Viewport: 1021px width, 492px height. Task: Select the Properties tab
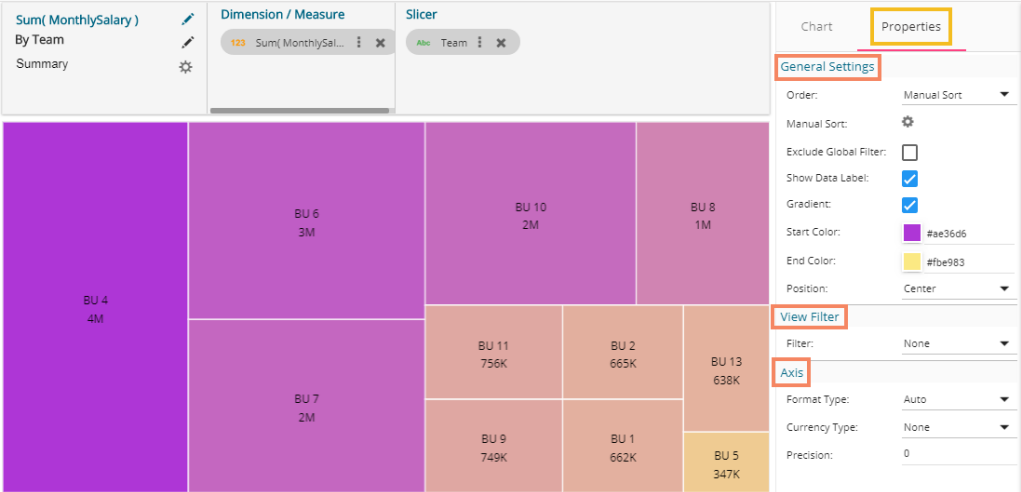coord(911,27)
